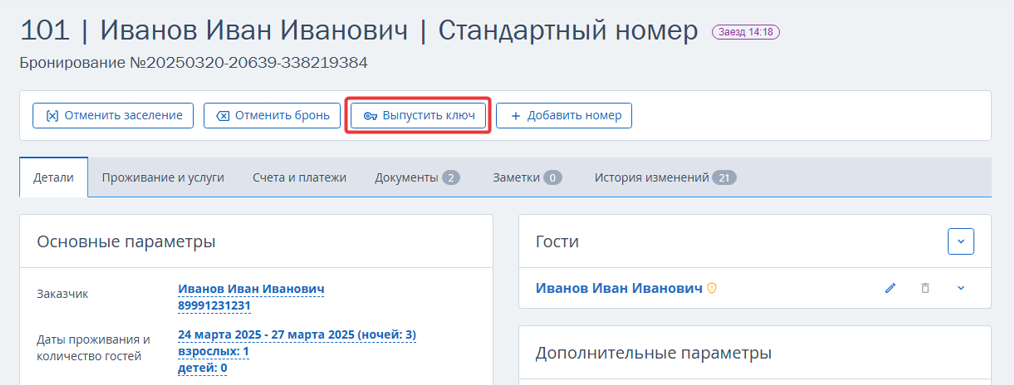Open the Детали tab
The image size is (1014, 385).
(x=54, y=177)
